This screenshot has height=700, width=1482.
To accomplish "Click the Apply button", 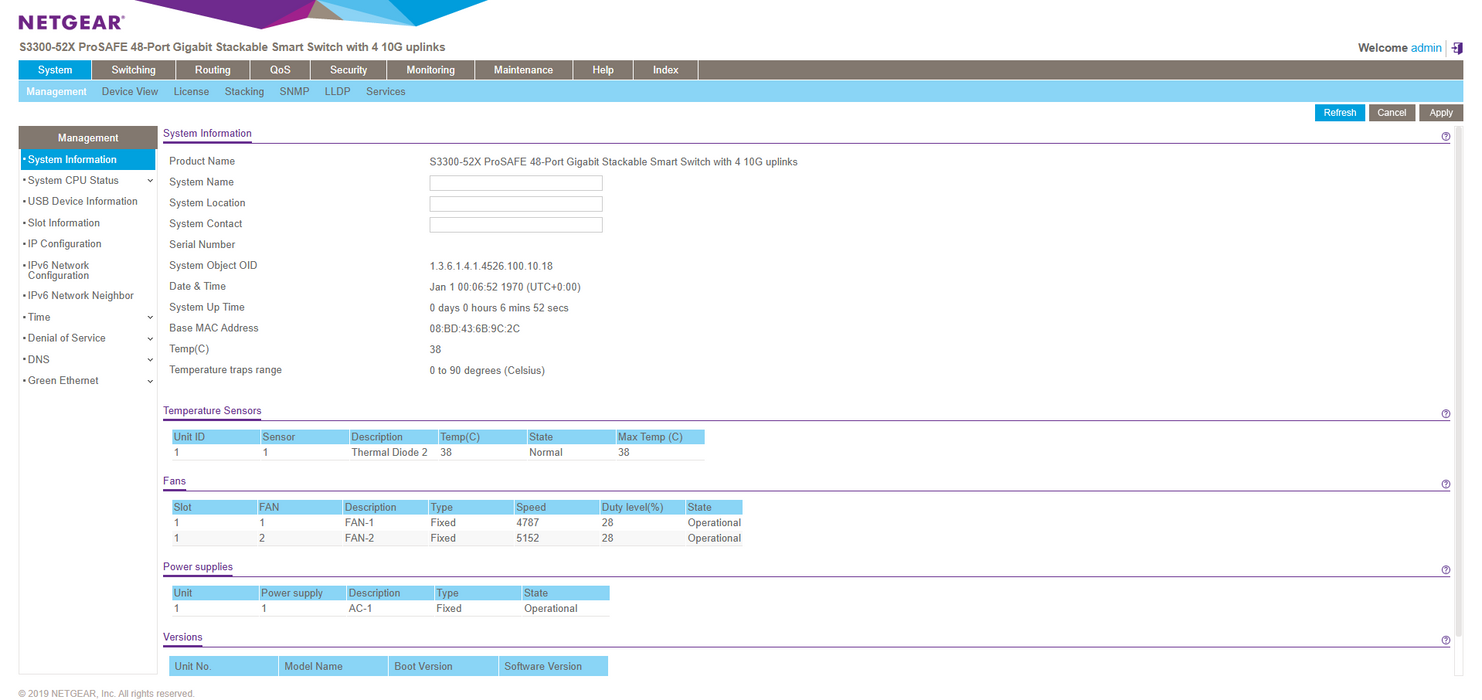I will point(1441,113).
